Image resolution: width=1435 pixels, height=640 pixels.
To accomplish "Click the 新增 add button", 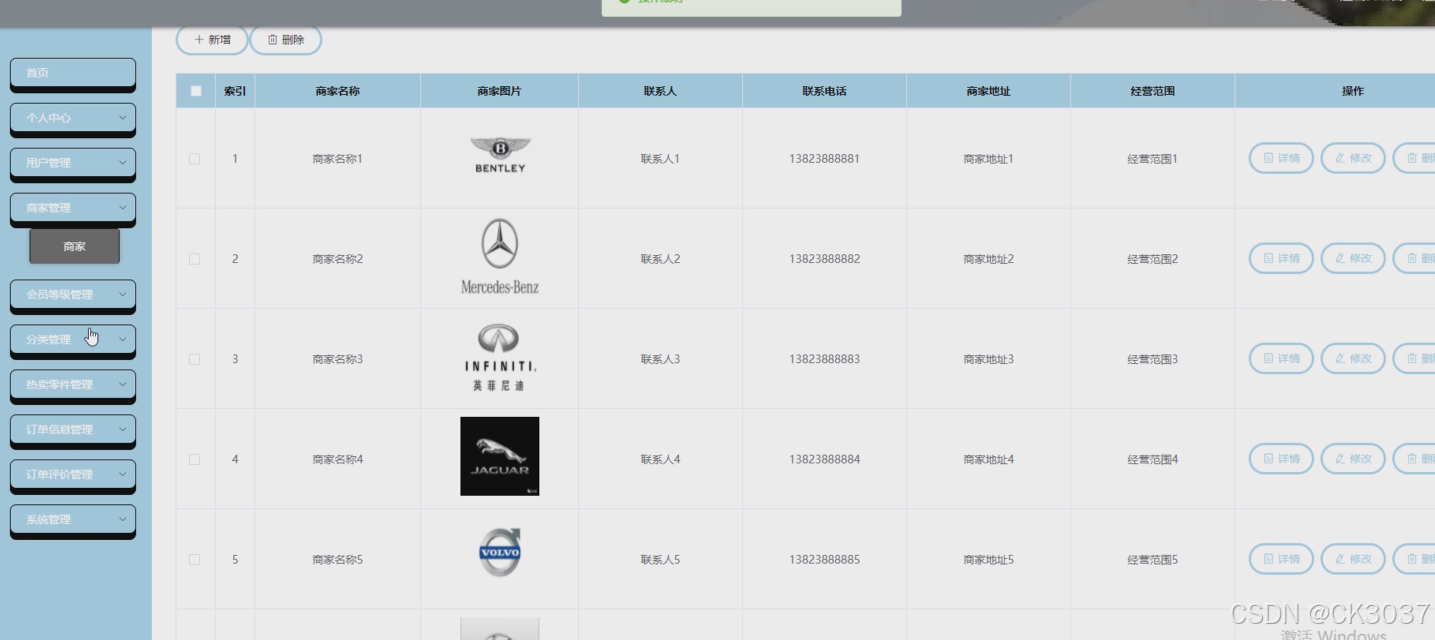I will tap(212, 40).
